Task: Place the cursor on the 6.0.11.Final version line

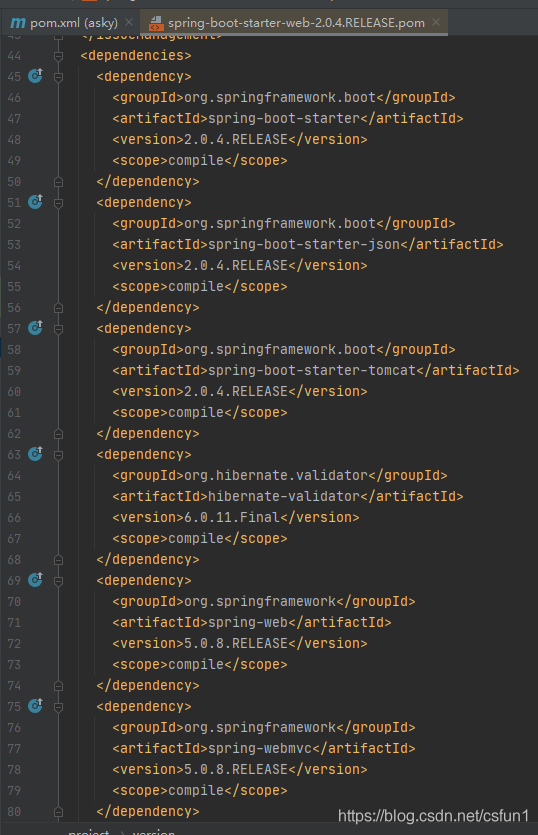Action: point(235,517)
